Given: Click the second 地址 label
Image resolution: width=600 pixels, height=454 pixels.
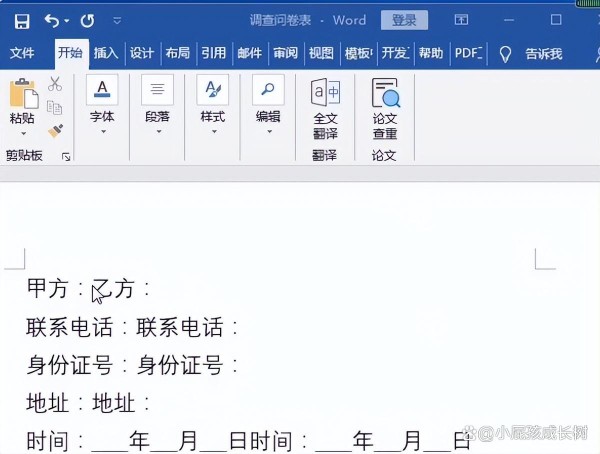Looking at the screenshot, I should click(114, 403).
